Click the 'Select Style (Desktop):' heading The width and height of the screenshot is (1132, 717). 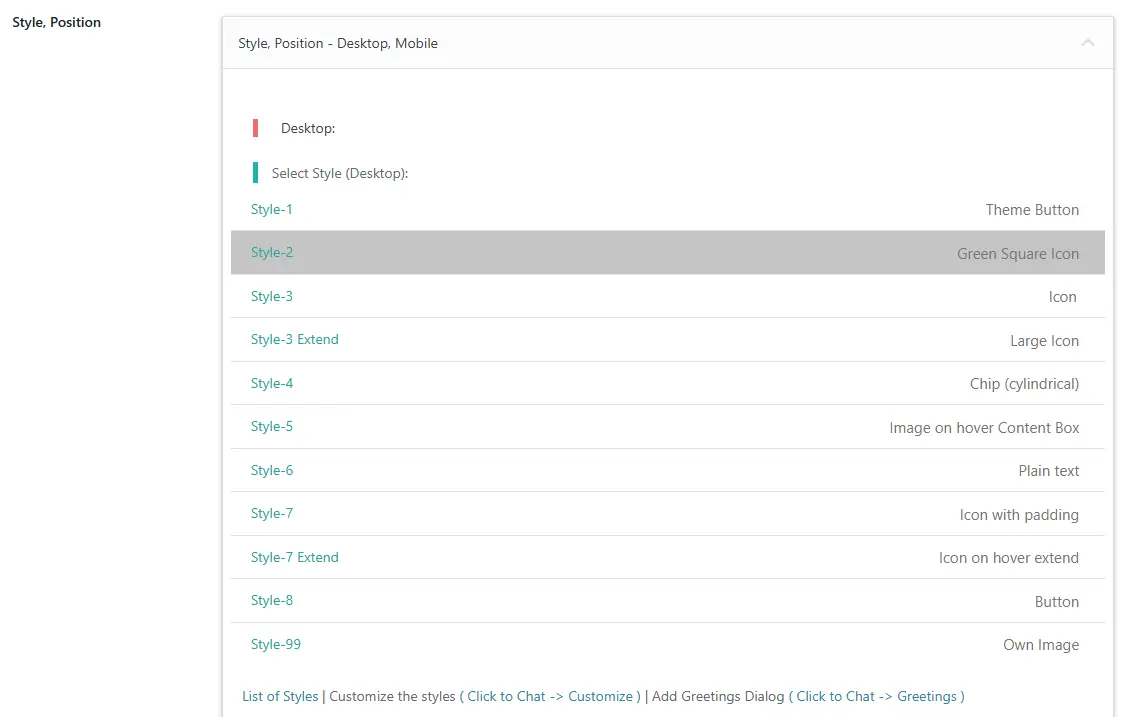point(340,173)
